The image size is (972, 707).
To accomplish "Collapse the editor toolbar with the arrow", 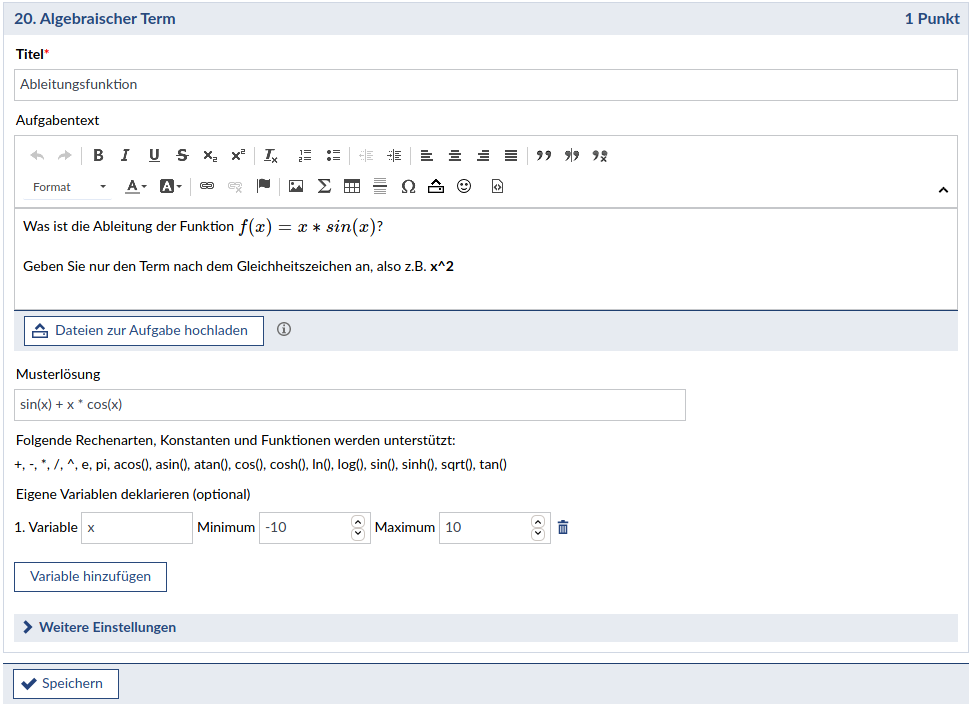I will (x=943, y=189).
